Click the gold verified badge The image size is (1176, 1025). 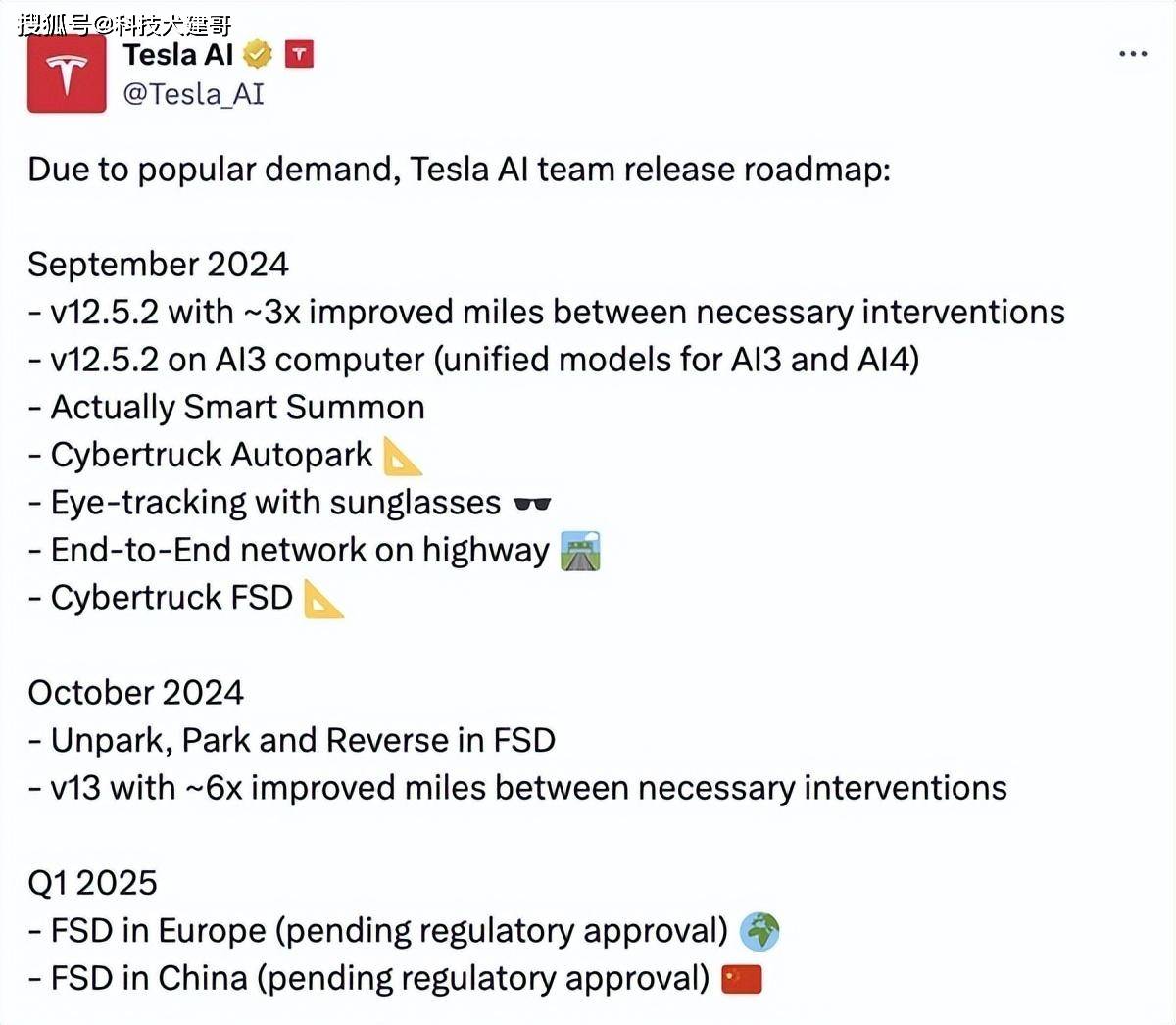tap(258, 55)
